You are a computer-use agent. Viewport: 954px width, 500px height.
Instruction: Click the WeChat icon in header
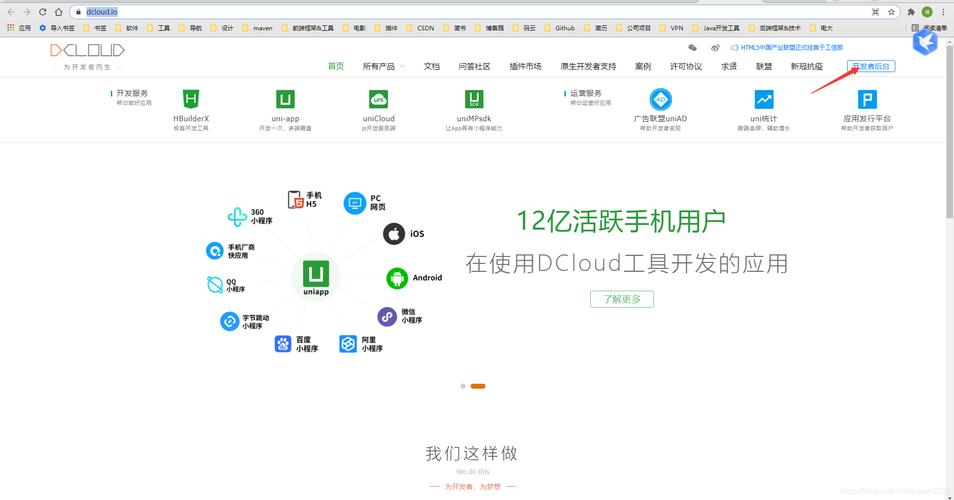[692, 47]
